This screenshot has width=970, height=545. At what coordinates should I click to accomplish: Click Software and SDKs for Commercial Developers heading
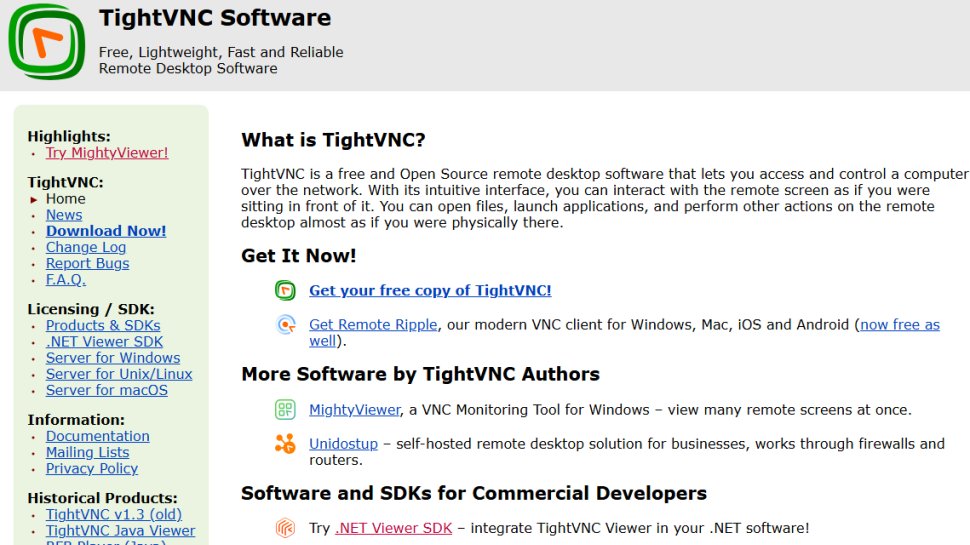(474, 493)
